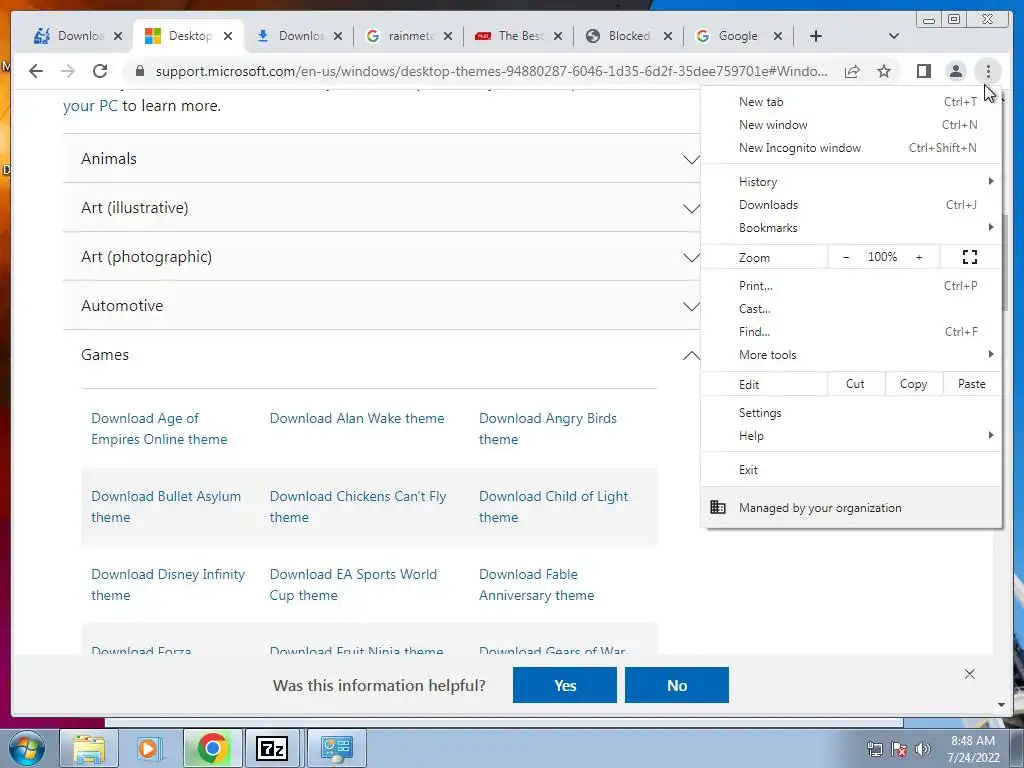1024x768 pixels.
Task: Open 7-Zip from taskbar
Action: tap(272, 748)
